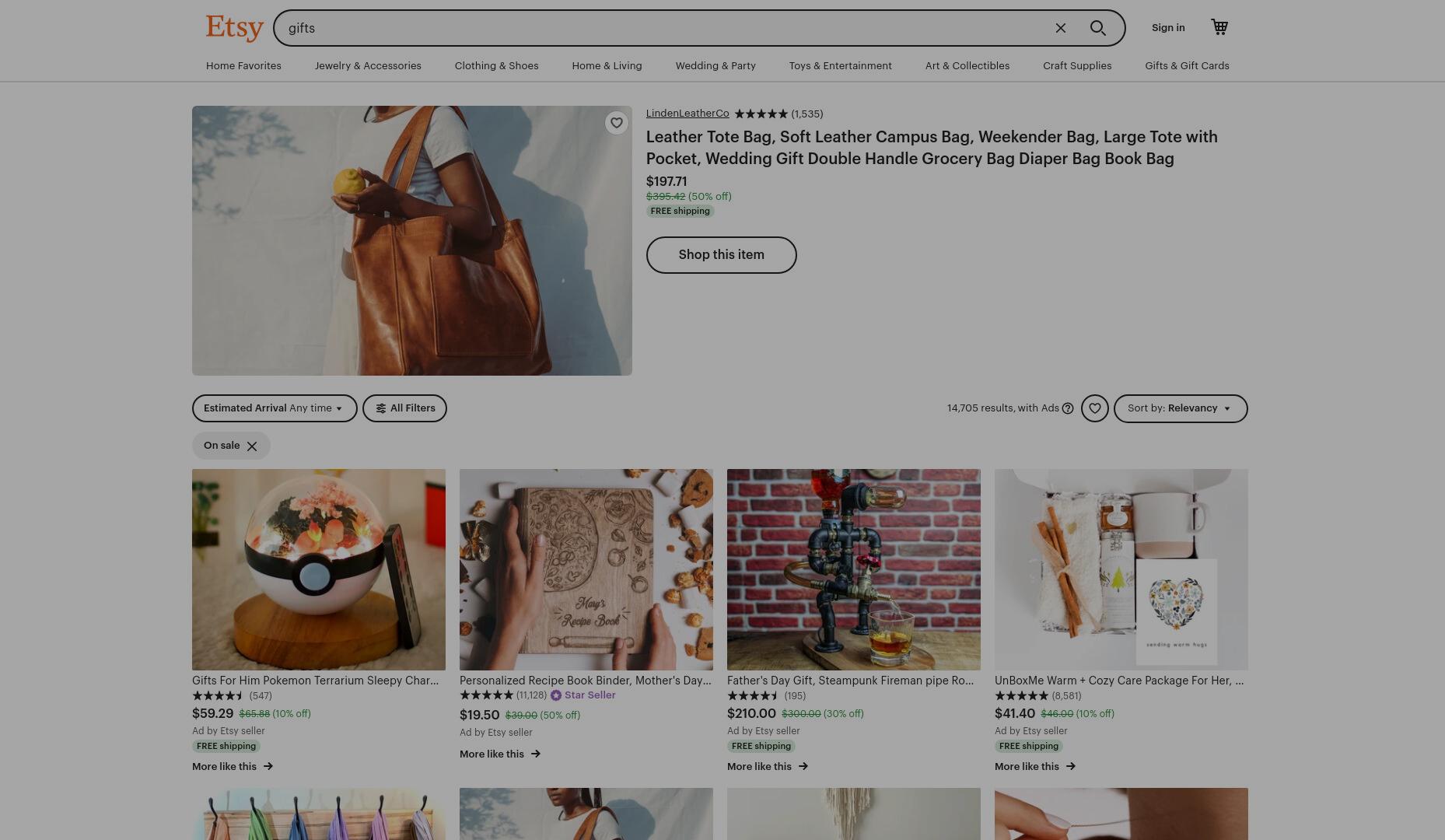Click the Ads info question mark icon
This screenshot has height=840, width=1445.
pyautogui.click(x=1068, y=408)
